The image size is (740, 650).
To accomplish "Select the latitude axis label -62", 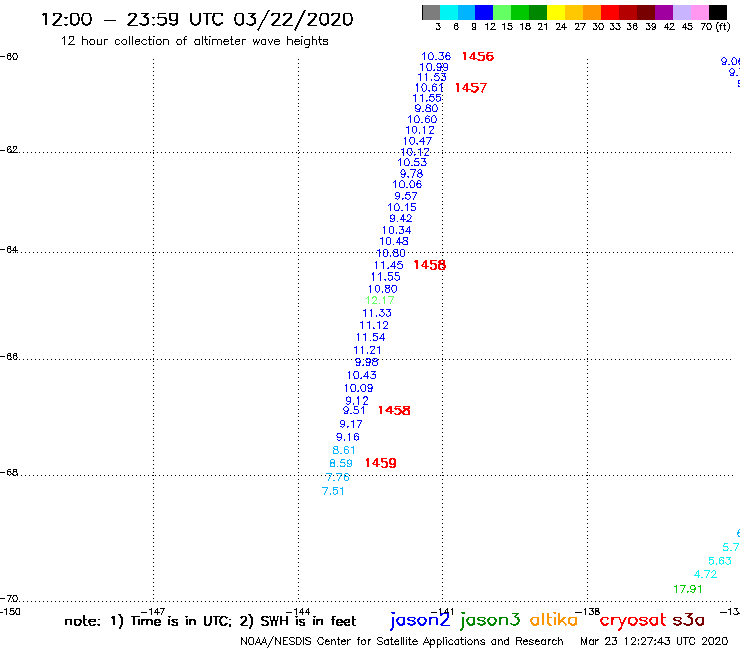I will 9,150.
